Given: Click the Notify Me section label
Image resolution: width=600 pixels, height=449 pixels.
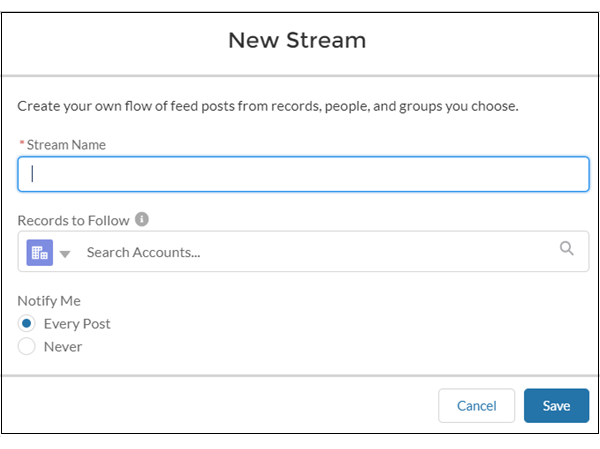Looking at the screenshot, I should tap(49, 301).
